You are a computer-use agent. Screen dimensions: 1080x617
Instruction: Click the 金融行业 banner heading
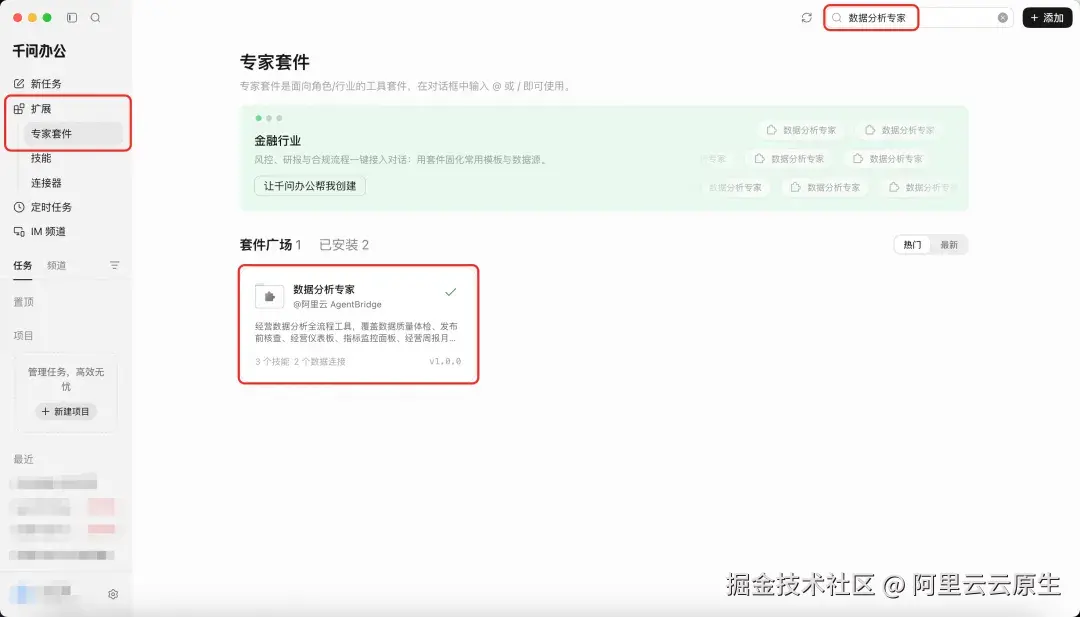[278, 140]
